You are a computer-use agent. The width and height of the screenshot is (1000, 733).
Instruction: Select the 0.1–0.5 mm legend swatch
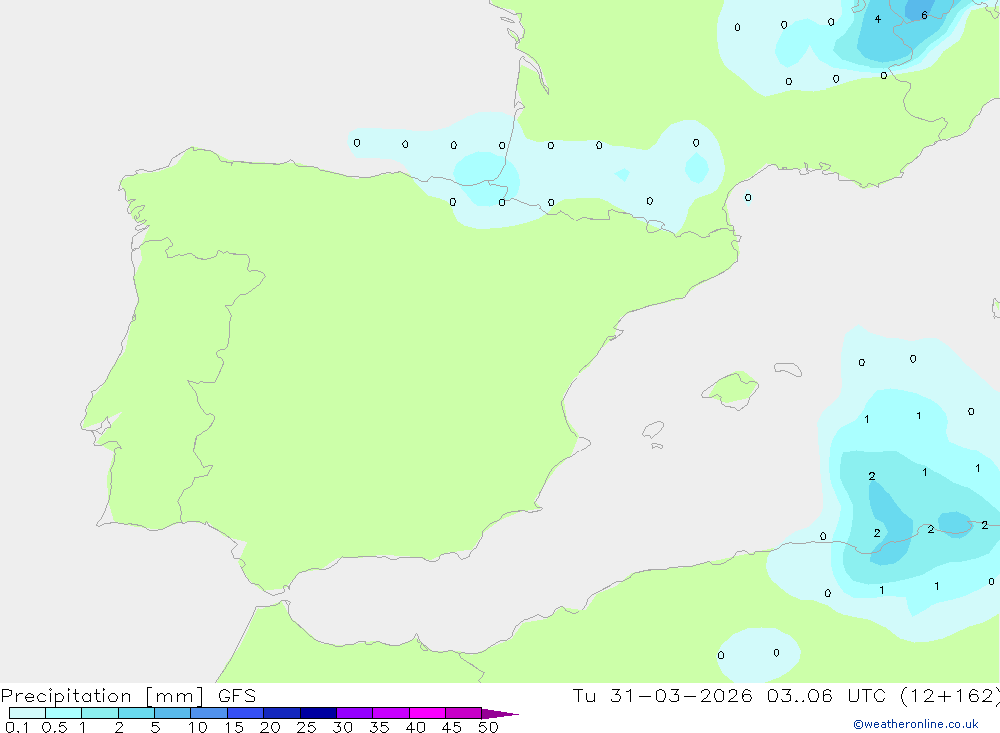pos(27,713)
